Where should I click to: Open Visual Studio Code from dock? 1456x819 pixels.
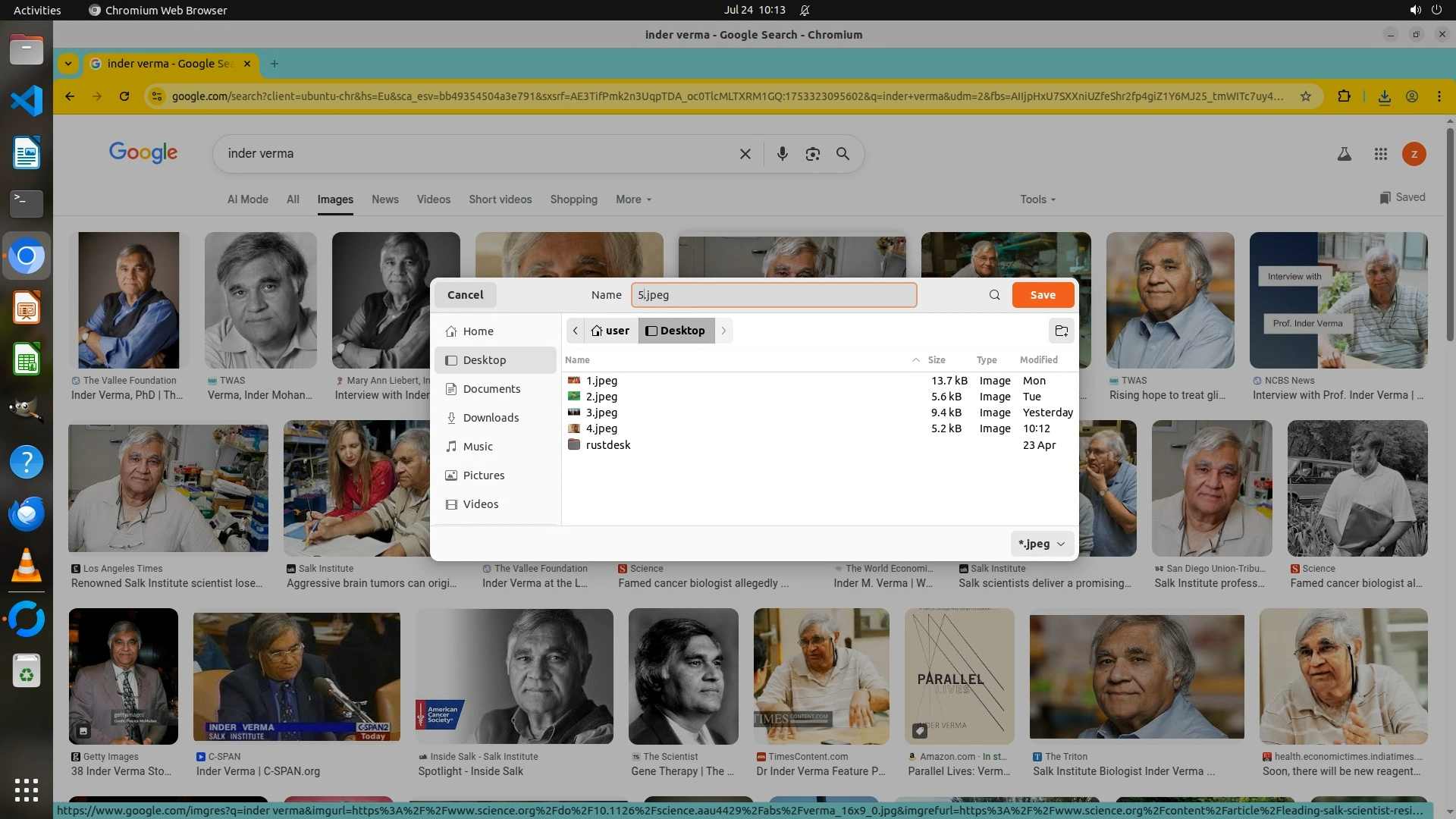click(27, 101)
